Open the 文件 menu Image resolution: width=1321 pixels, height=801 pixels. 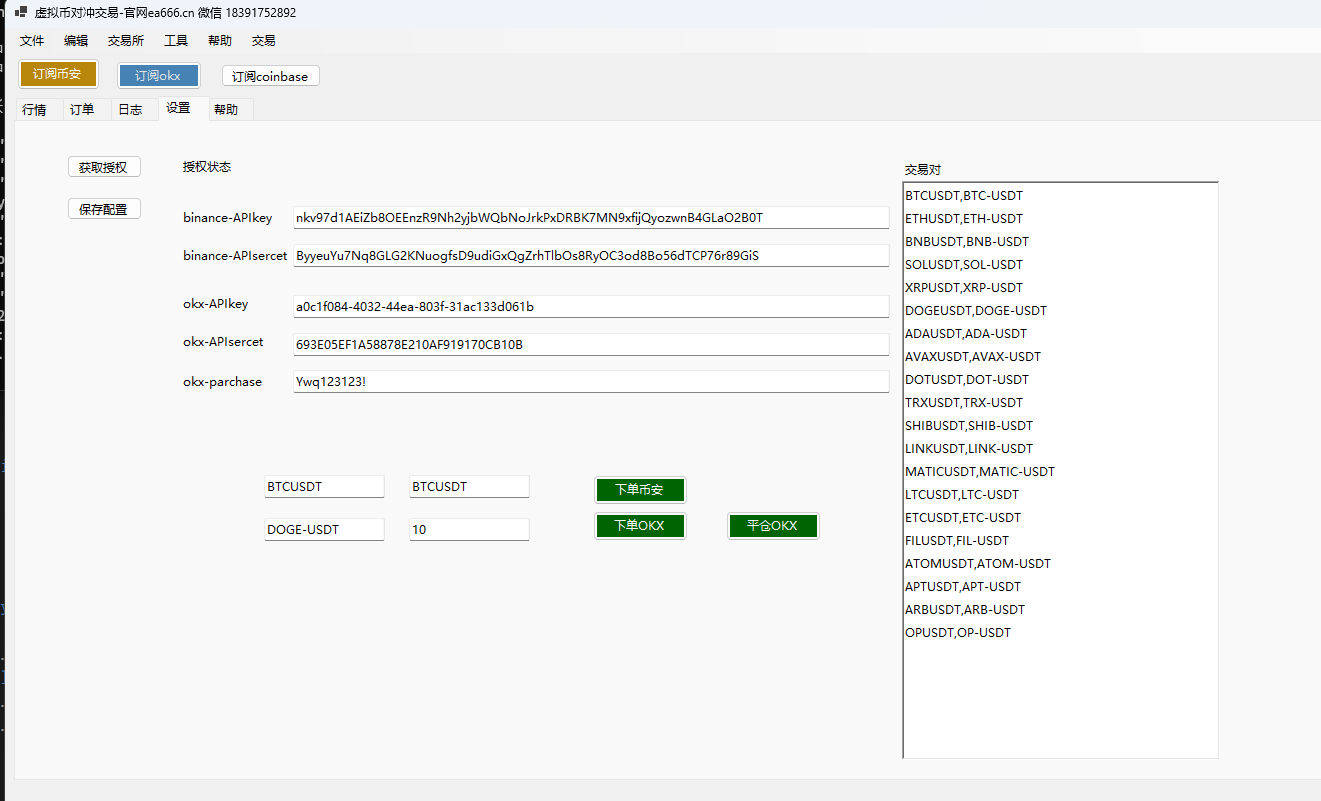tap(32, 41)
